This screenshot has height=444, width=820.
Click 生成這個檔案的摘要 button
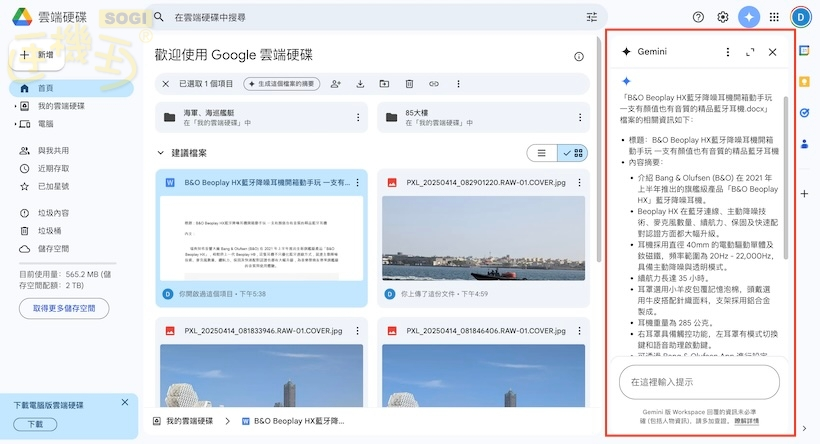(x=281, y=84)
